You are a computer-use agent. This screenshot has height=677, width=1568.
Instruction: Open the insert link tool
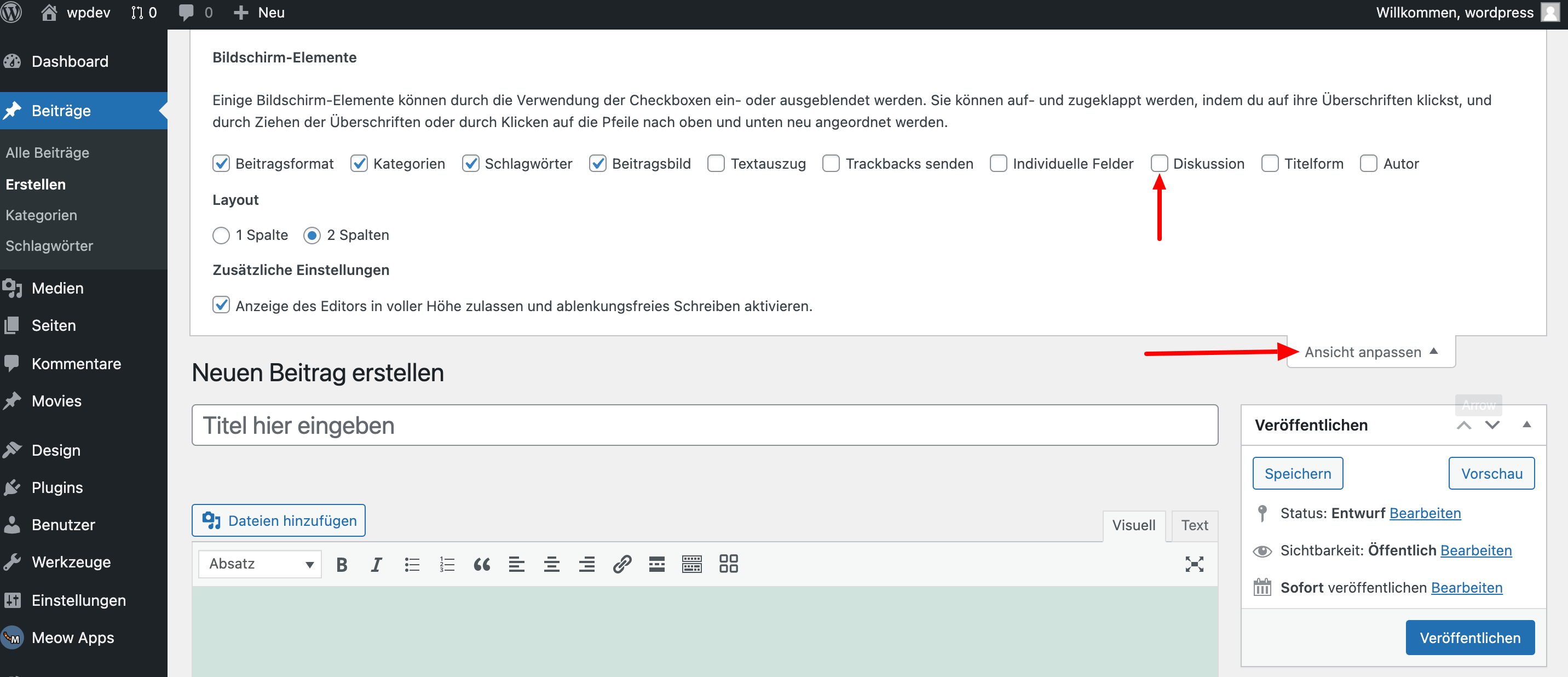point(622,564)
